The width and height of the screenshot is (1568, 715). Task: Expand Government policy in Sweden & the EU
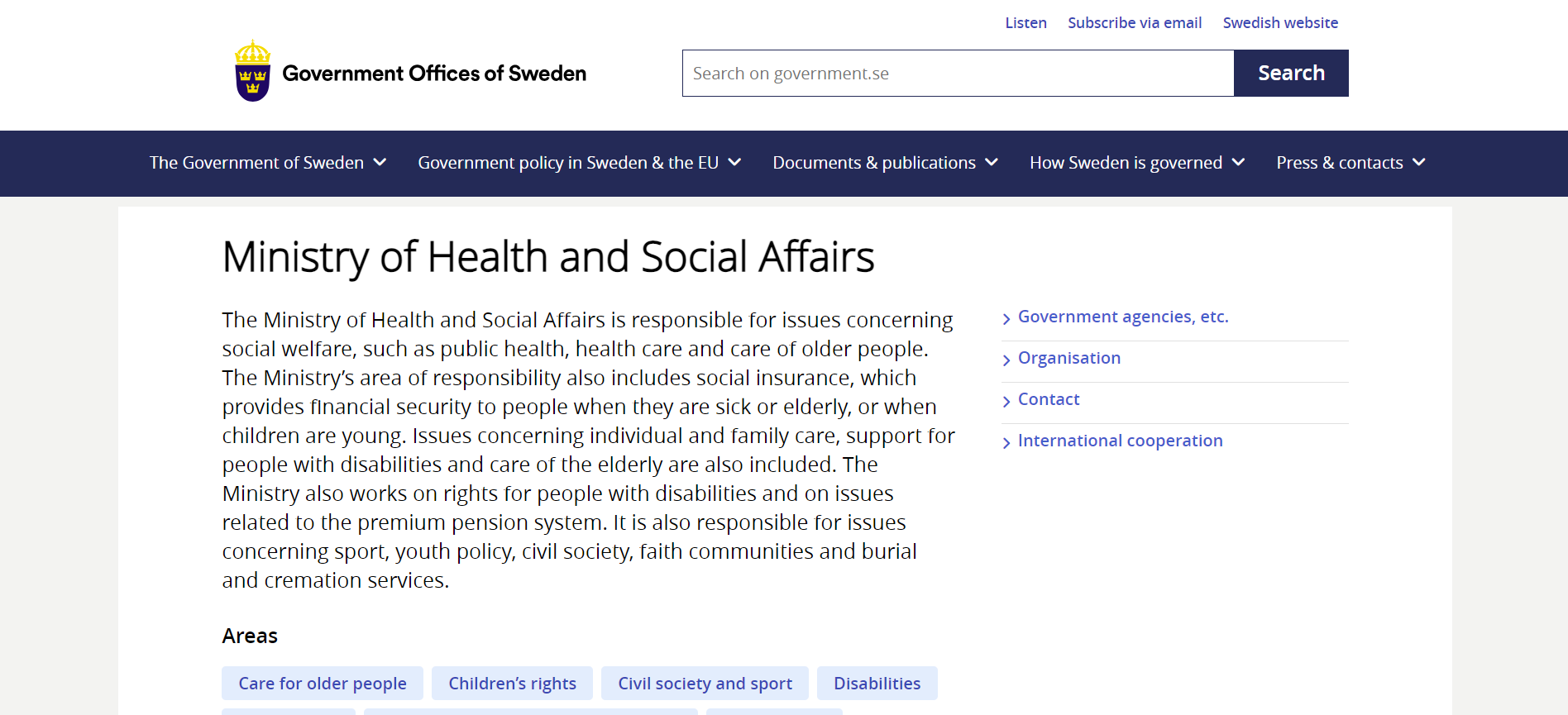click(734, 163)
